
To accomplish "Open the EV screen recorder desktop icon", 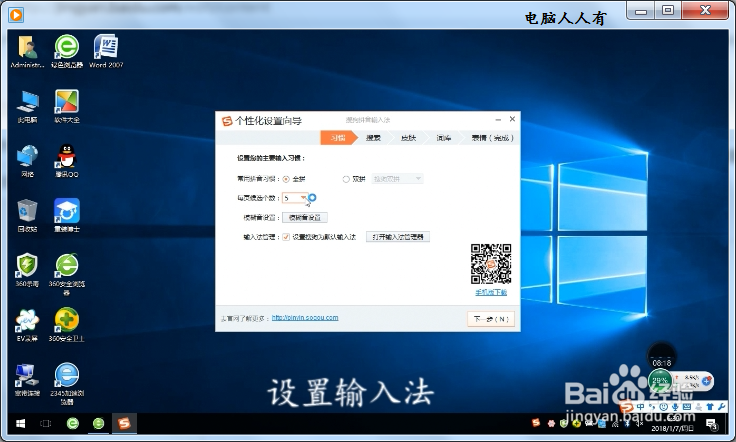I will click(27, 325).
